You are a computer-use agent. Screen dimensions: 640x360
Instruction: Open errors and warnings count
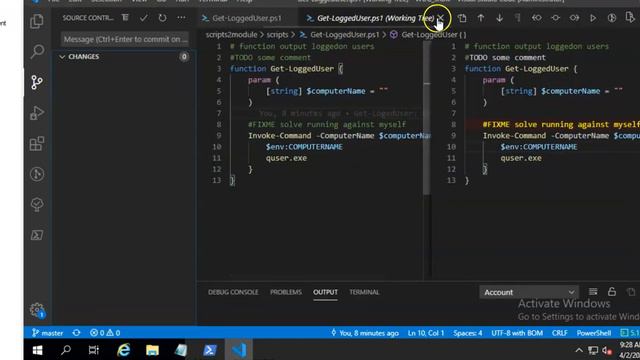pos(105,333)
